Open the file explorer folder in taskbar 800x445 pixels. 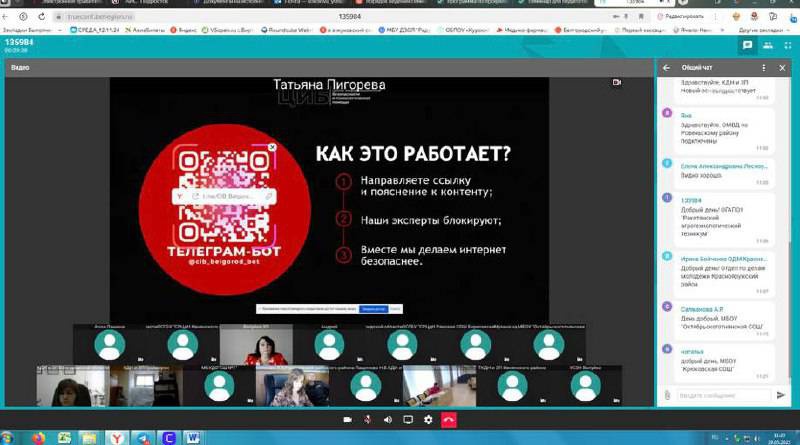coord(90,438)
